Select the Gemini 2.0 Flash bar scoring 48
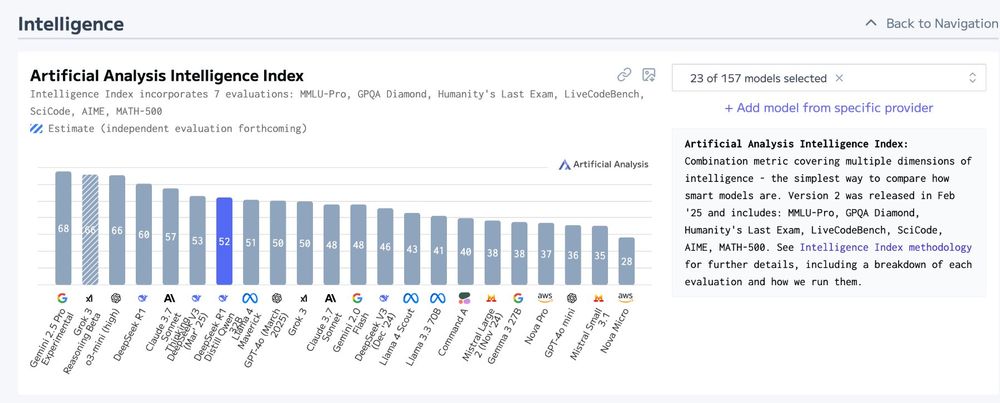Screen dimensions: 1000x403 coord(358,245)
